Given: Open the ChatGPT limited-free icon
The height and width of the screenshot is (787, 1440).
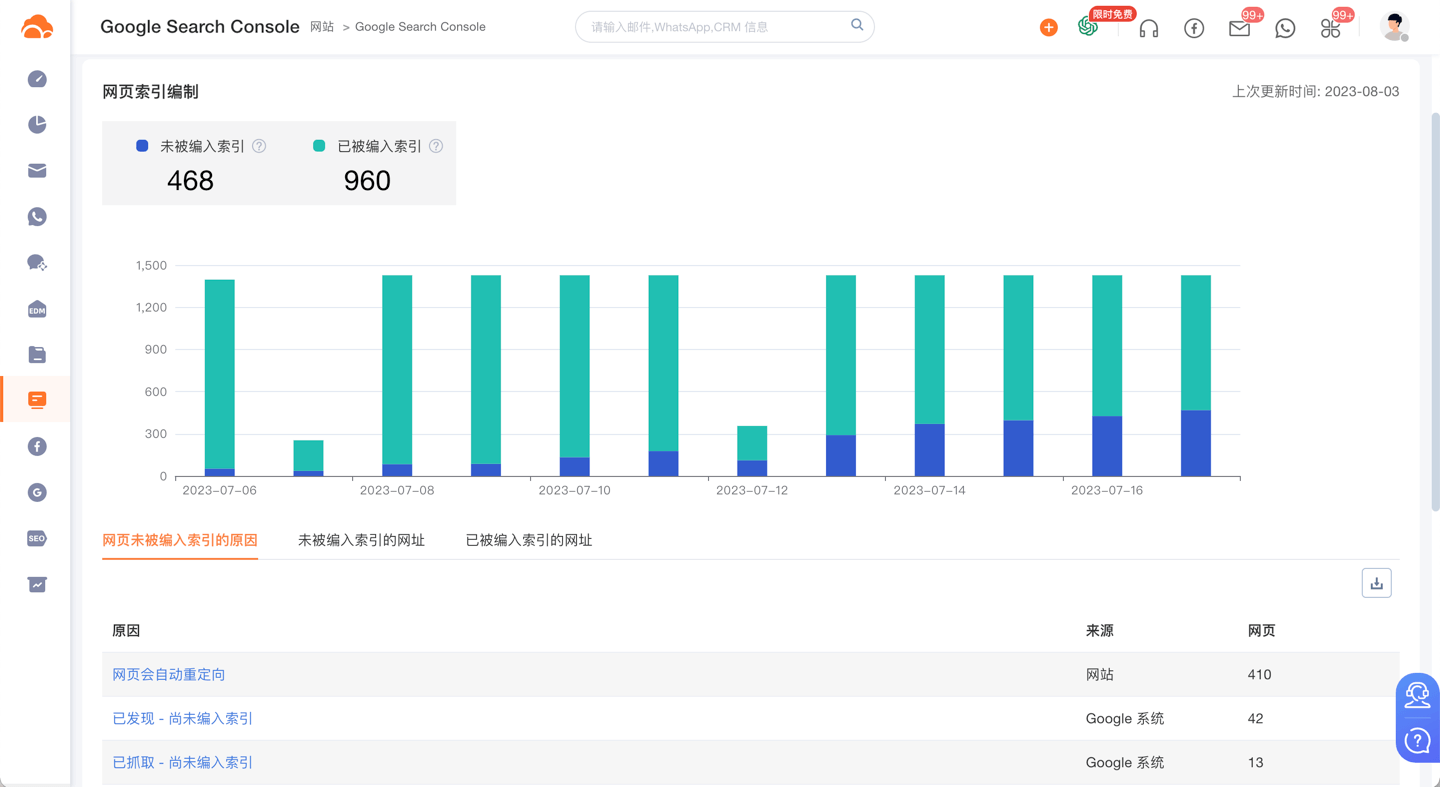Looking at the screenshot, I should (x=1088, y=27).
